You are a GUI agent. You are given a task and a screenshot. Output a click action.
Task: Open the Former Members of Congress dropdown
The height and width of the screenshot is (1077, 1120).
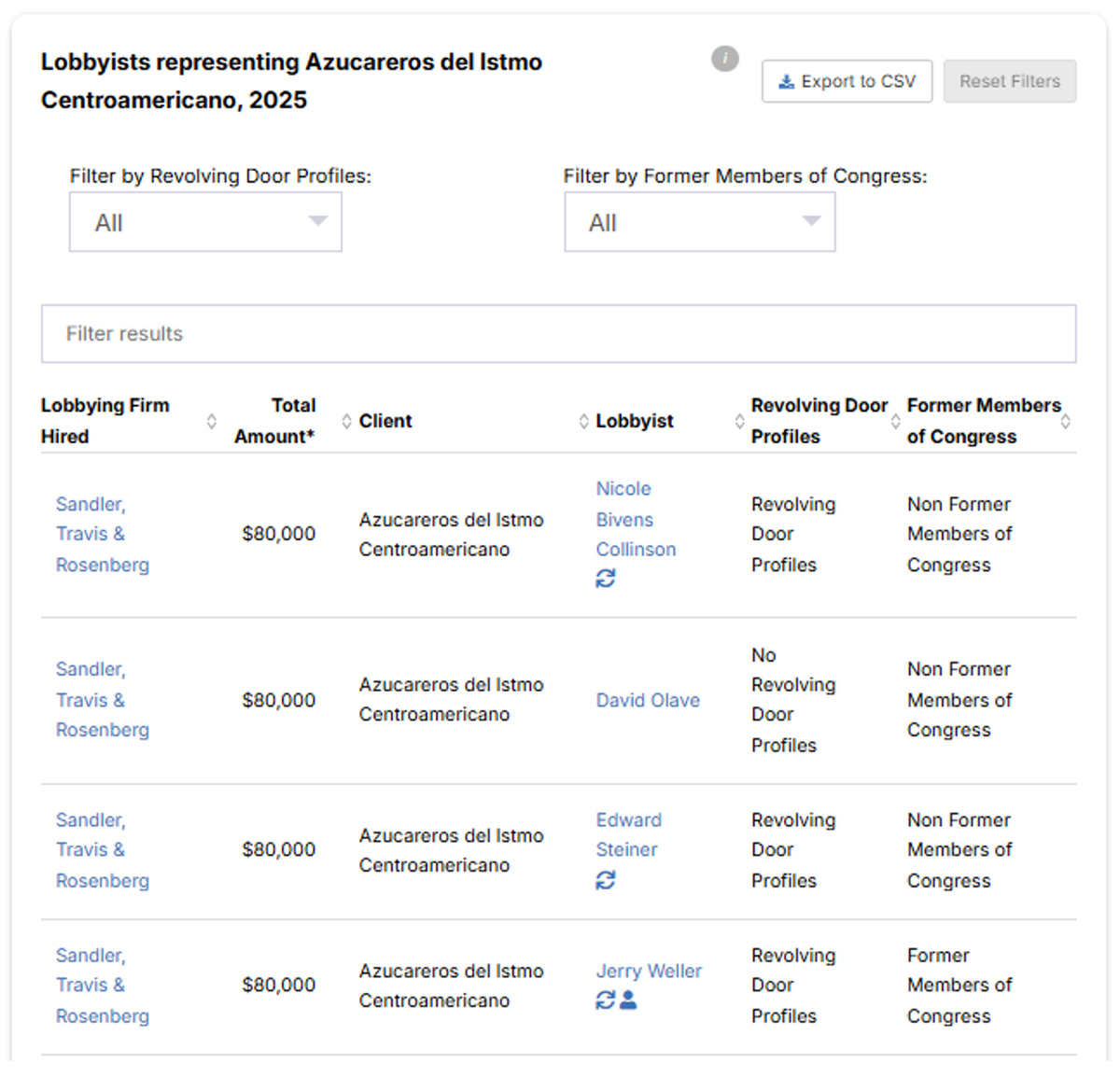700,222
